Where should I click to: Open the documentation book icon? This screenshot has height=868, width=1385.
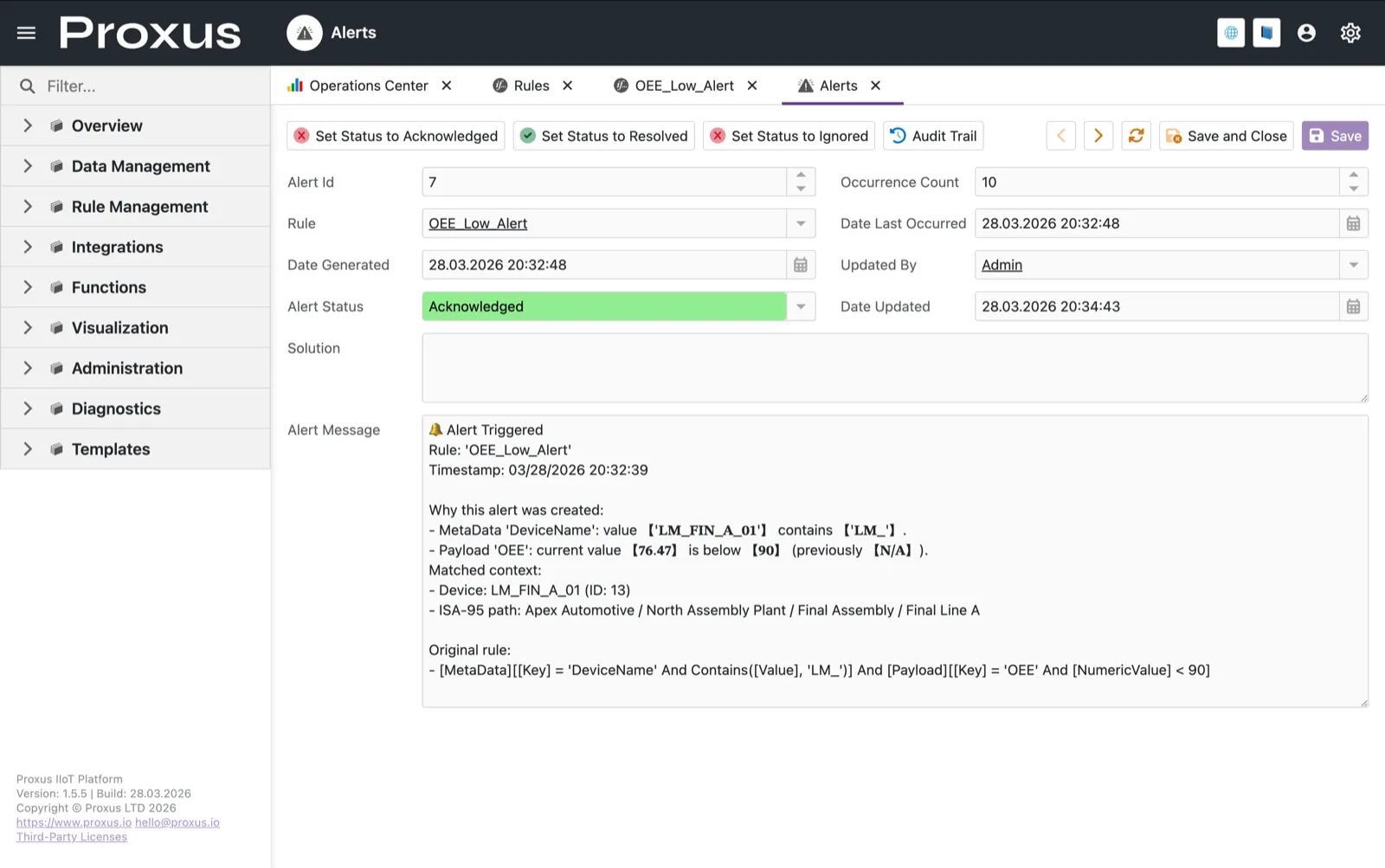point(1266,33)
